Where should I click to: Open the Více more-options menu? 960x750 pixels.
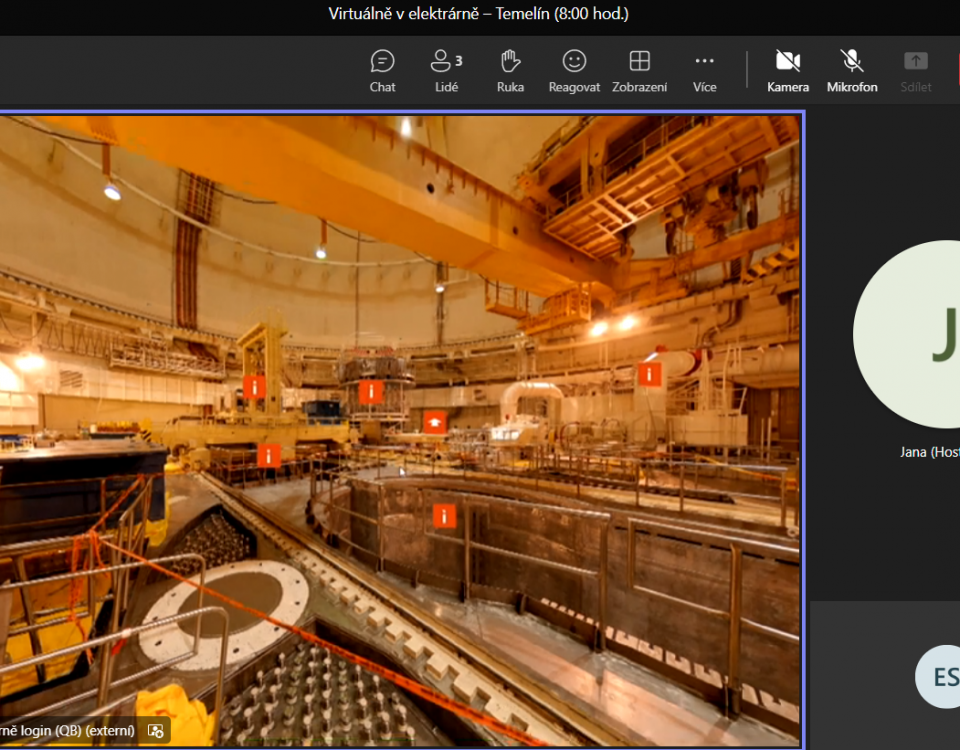click(x=704, y=71)
